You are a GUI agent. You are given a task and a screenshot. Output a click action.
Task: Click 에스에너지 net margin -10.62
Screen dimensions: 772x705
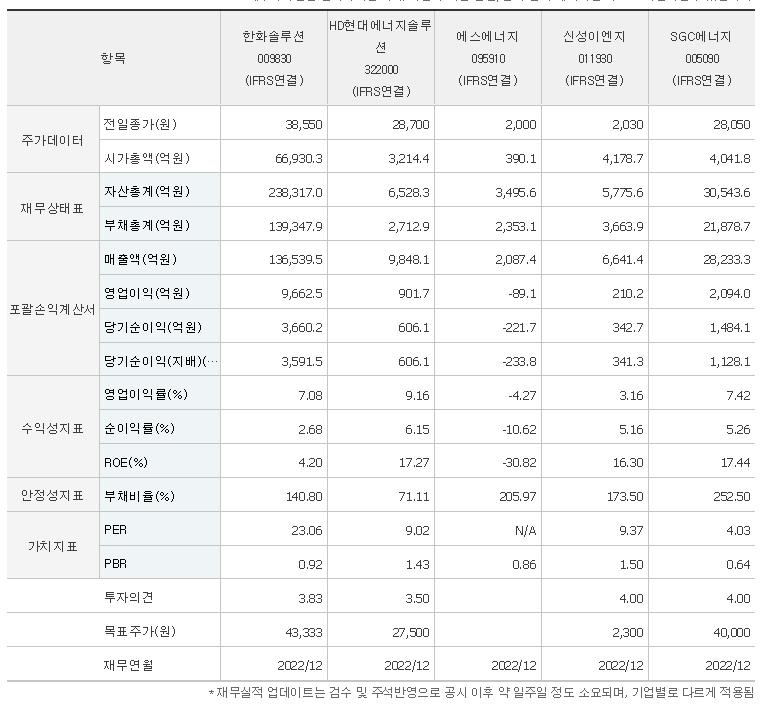click(519, 430)
